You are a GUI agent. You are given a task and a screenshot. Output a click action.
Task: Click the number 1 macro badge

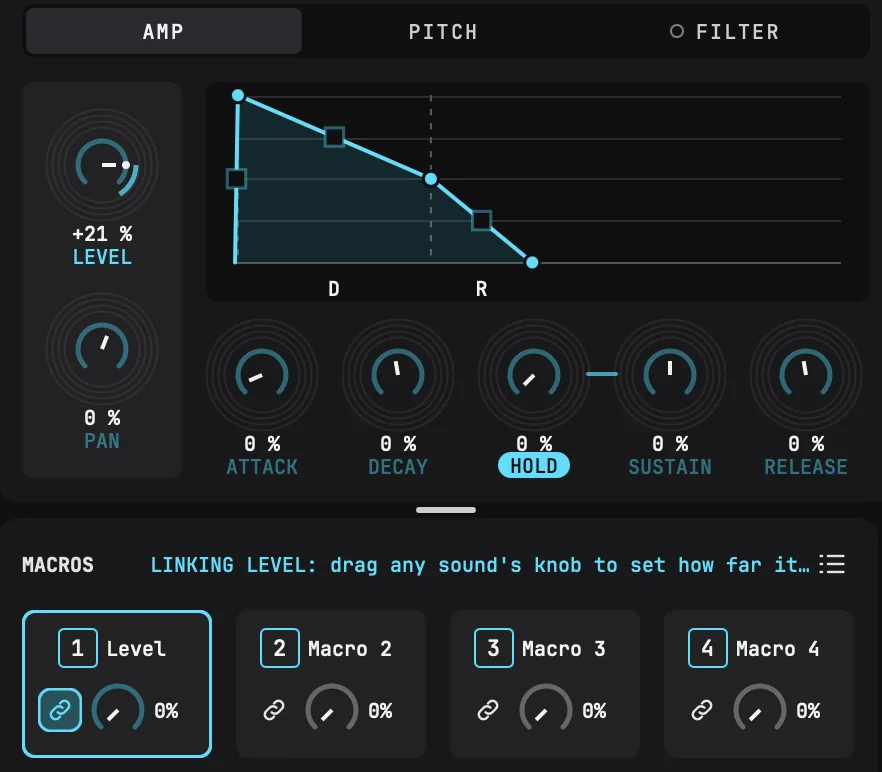78,648
